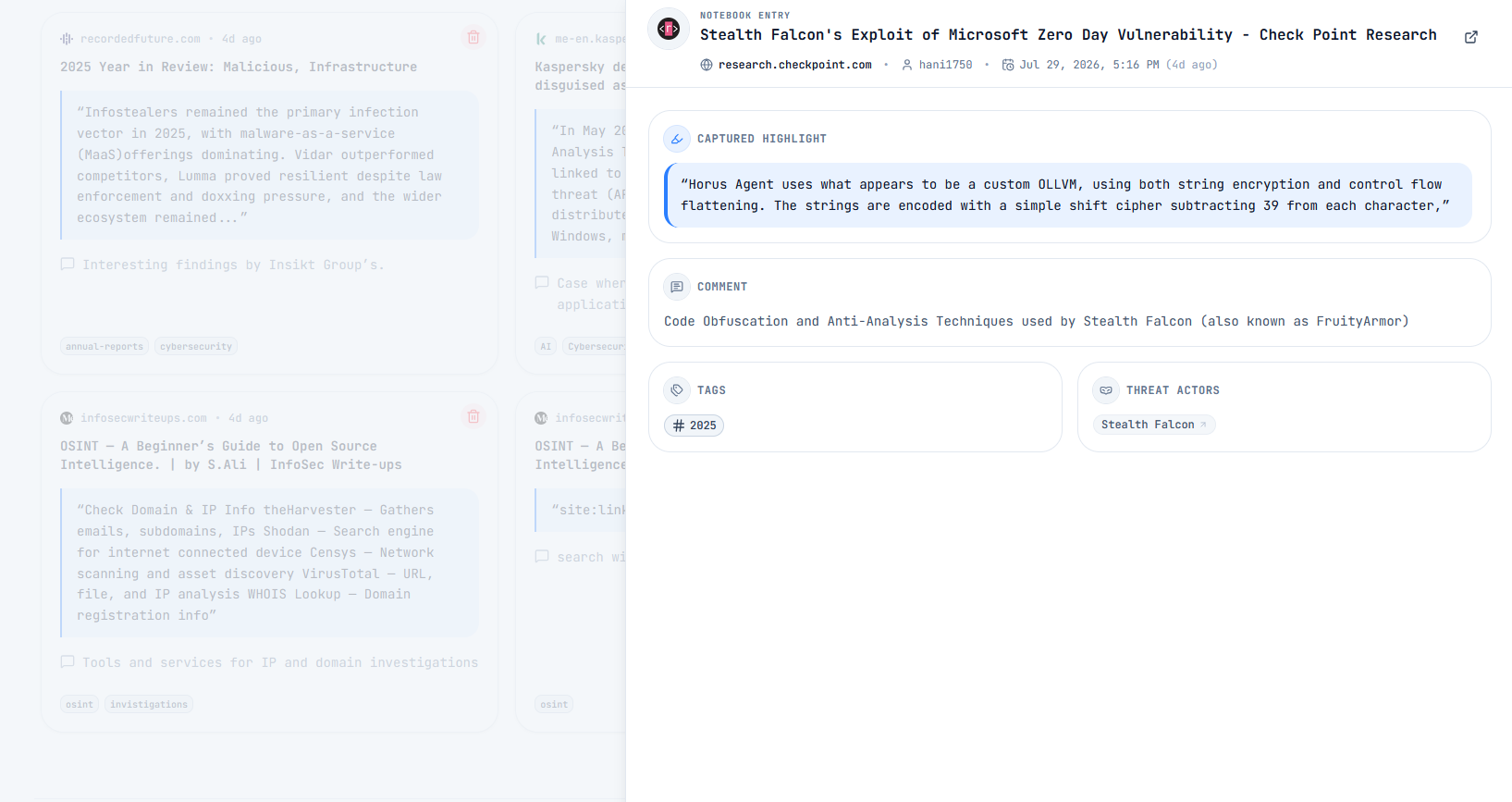The width and height of the screenshot is (1512, 802).
Task: Click the Captured Highlight marker icon
Action: (677, 139)
